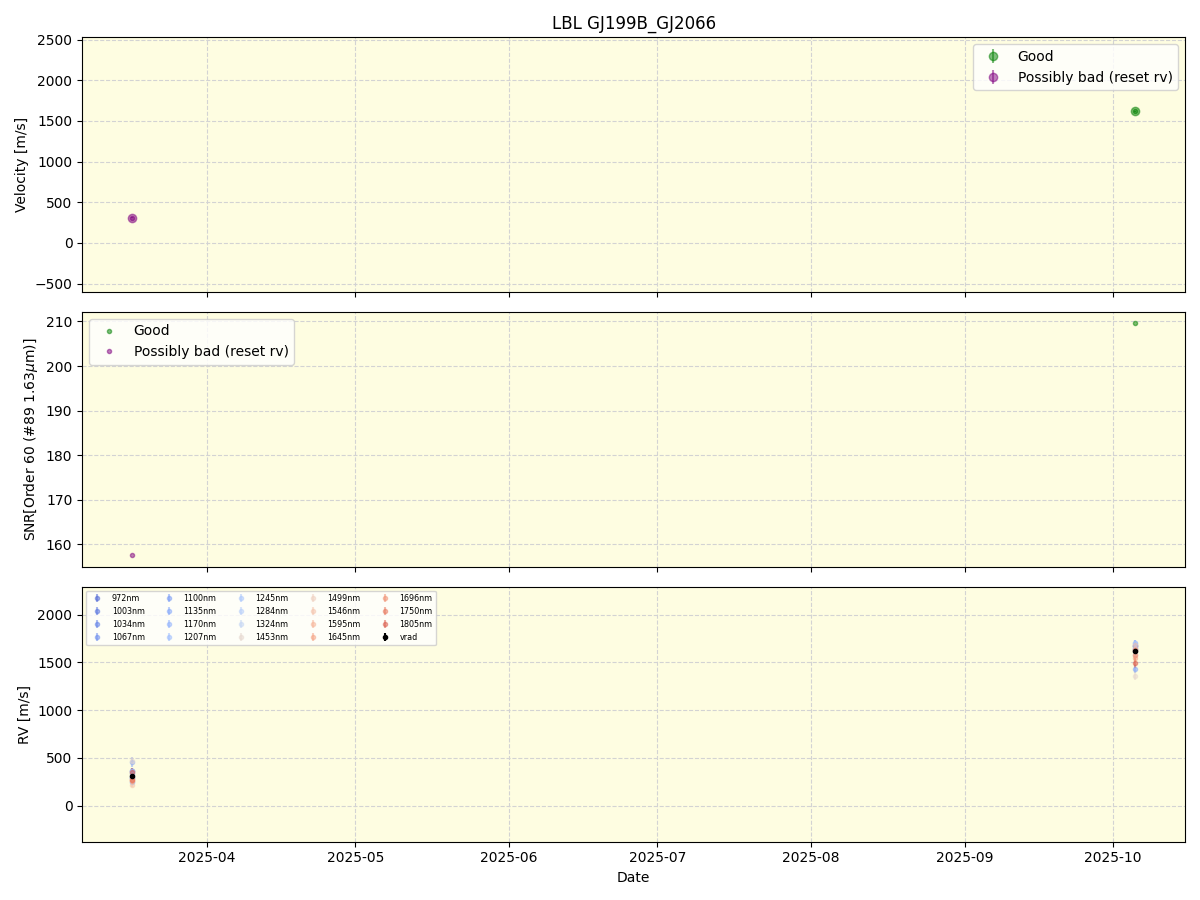Click the 2025-04 date tick label
The width and height of the screenshot is (1200, 900).
coord(207,857)
